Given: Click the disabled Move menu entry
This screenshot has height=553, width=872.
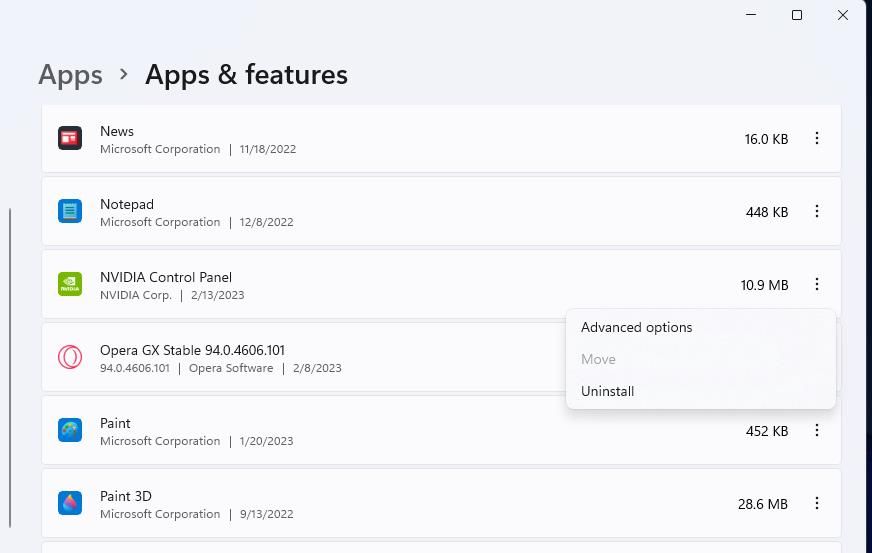Looking at the screenshot, I should click(x=598, y=359).
